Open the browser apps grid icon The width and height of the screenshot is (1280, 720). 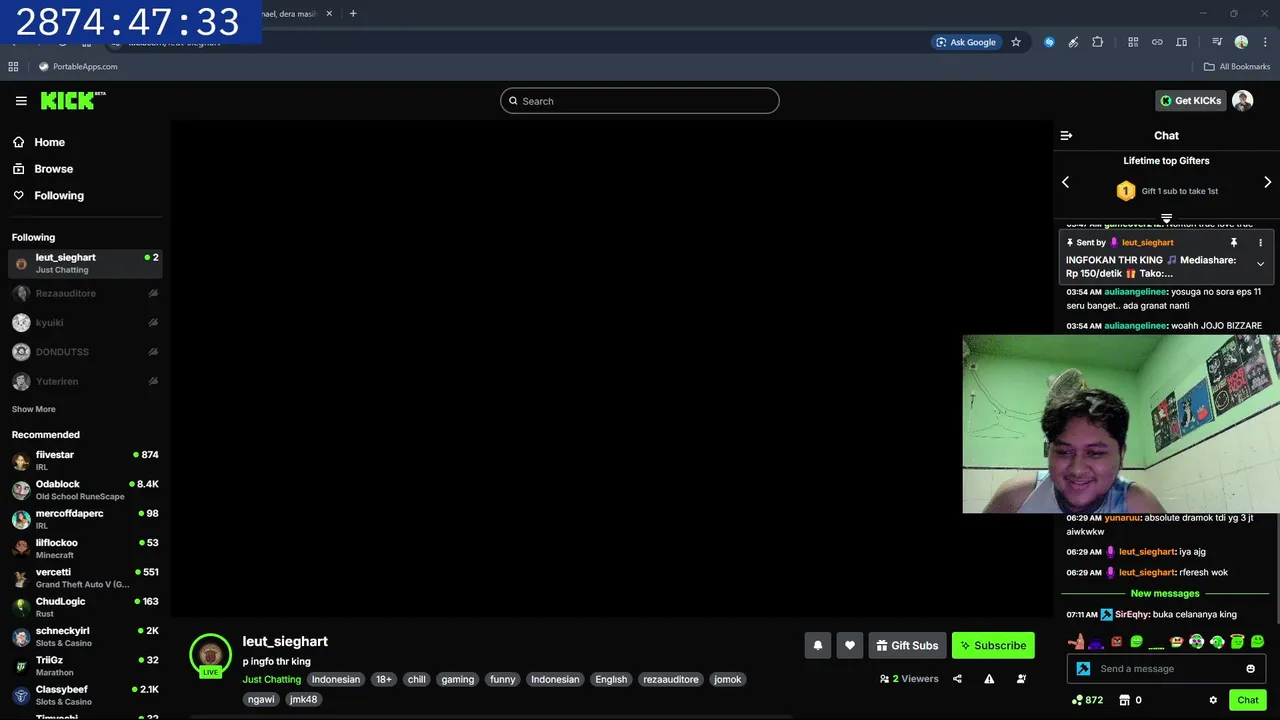coord(13,67)
